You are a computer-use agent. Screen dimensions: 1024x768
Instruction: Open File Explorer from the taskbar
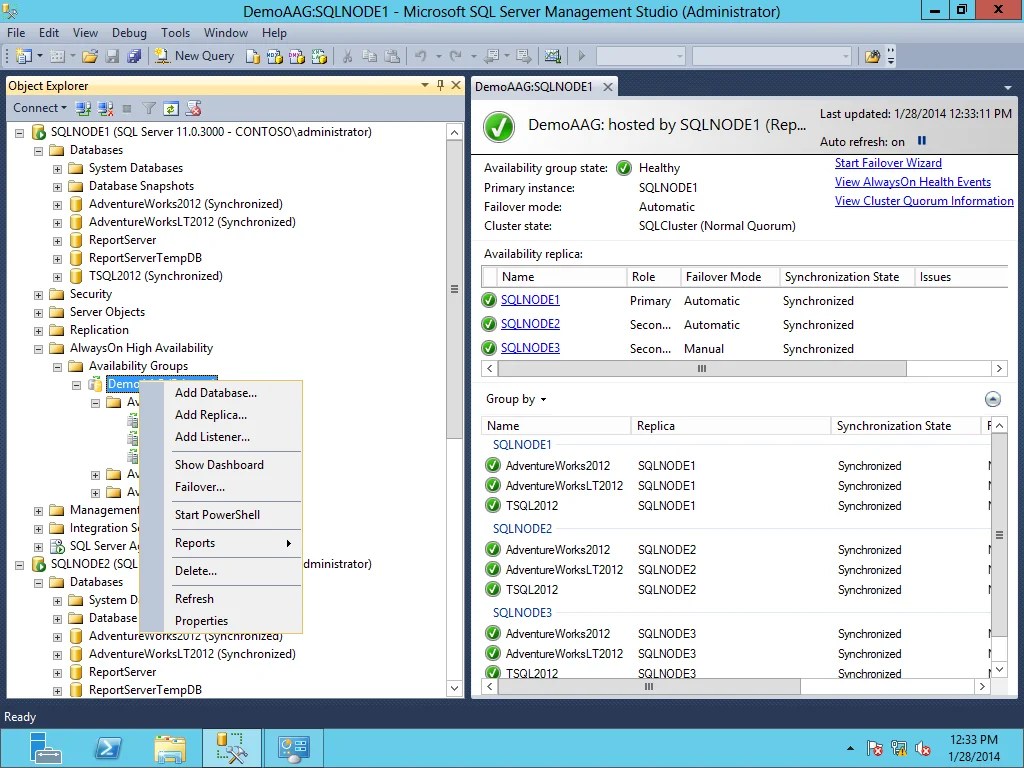170,748
